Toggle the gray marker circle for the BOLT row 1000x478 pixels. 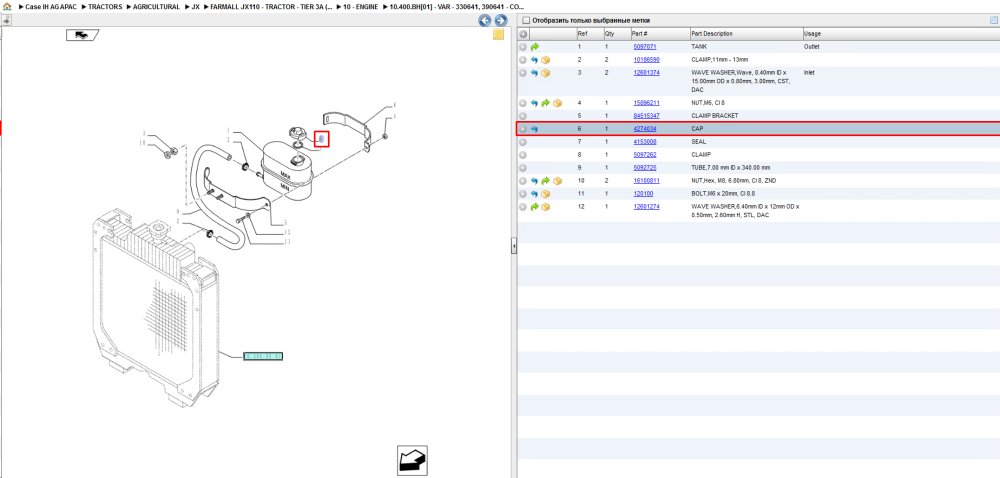[523, 194]
